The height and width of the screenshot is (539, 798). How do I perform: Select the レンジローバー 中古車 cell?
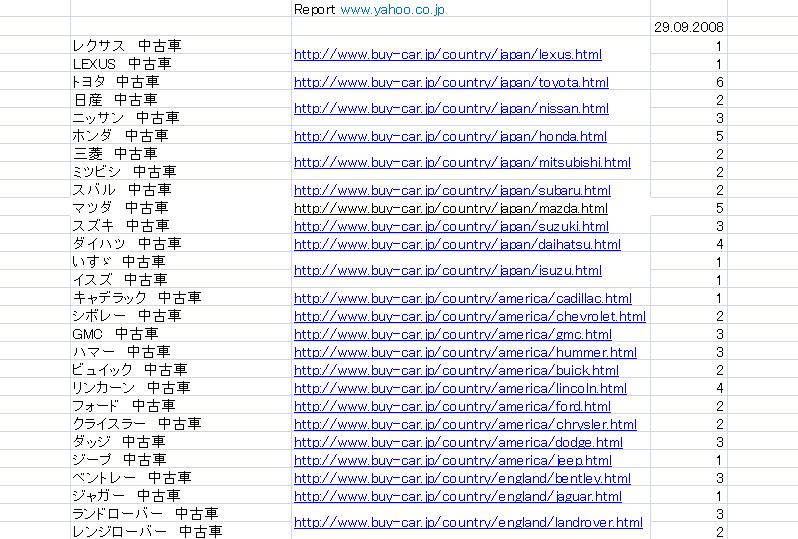click(181, 531)
